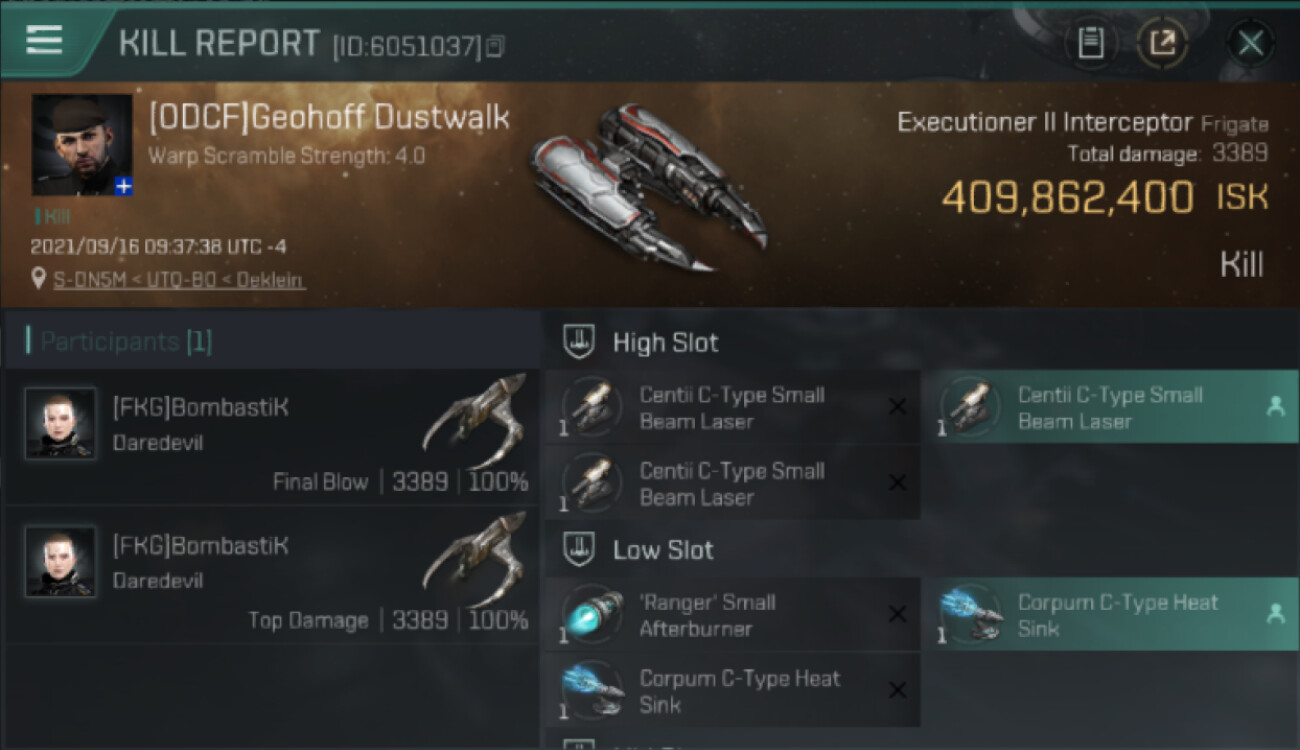Click X beside 'Ranger' Small Afterburner

897,614
